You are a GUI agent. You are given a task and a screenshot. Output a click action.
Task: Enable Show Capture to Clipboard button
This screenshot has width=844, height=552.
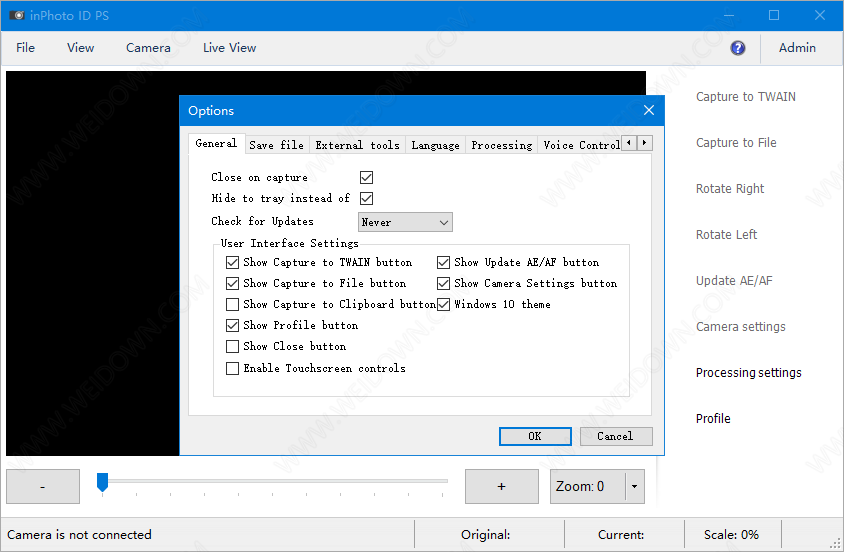[232, 304]
